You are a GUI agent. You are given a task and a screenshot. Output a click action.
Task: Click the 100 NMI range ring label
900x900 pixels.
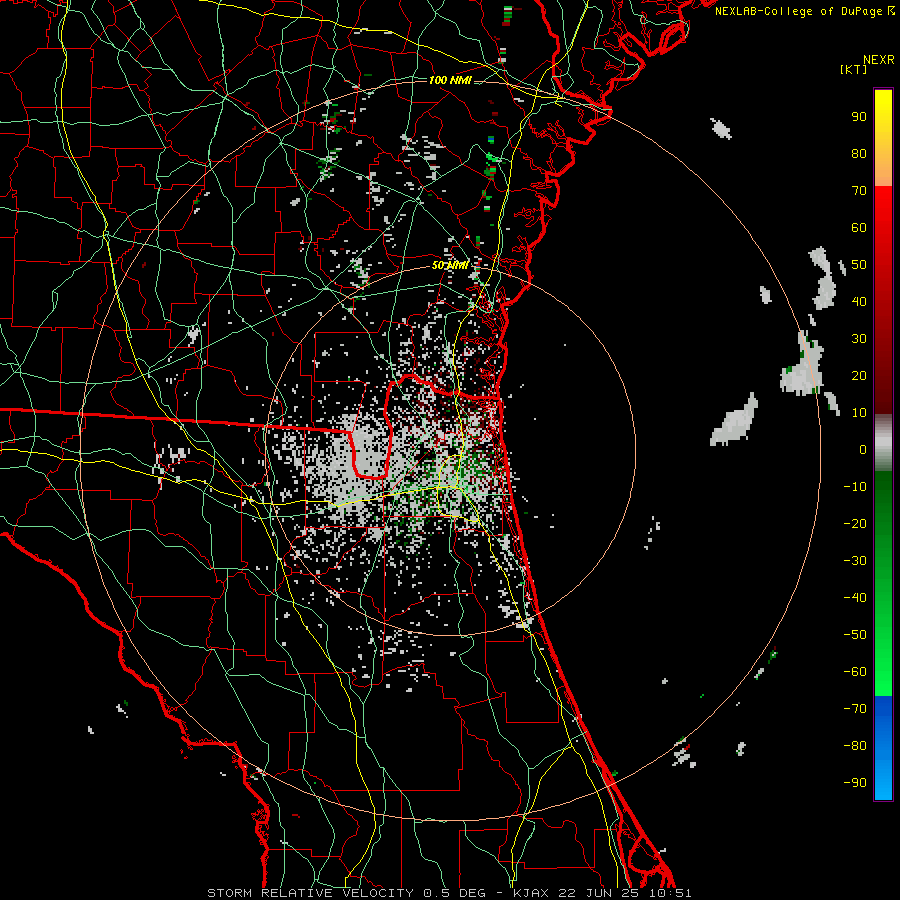(x=450, y=80)
